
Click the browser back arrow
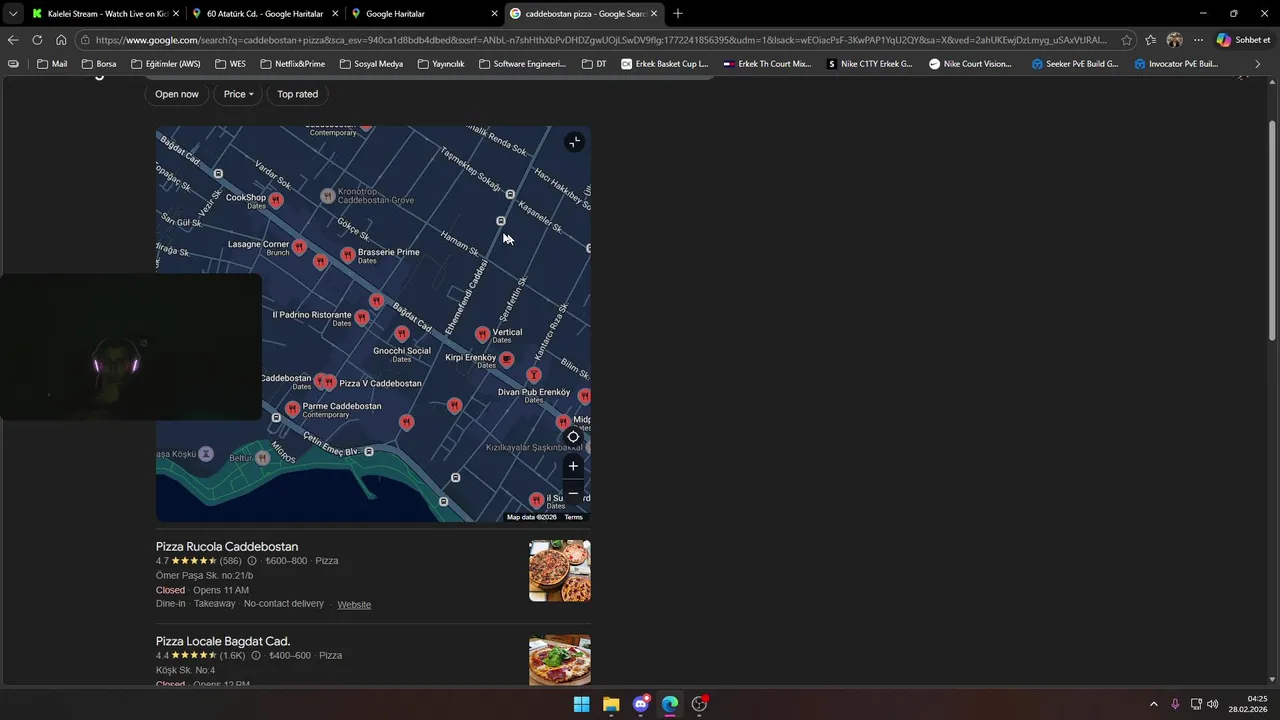click(x=13, y=40)
